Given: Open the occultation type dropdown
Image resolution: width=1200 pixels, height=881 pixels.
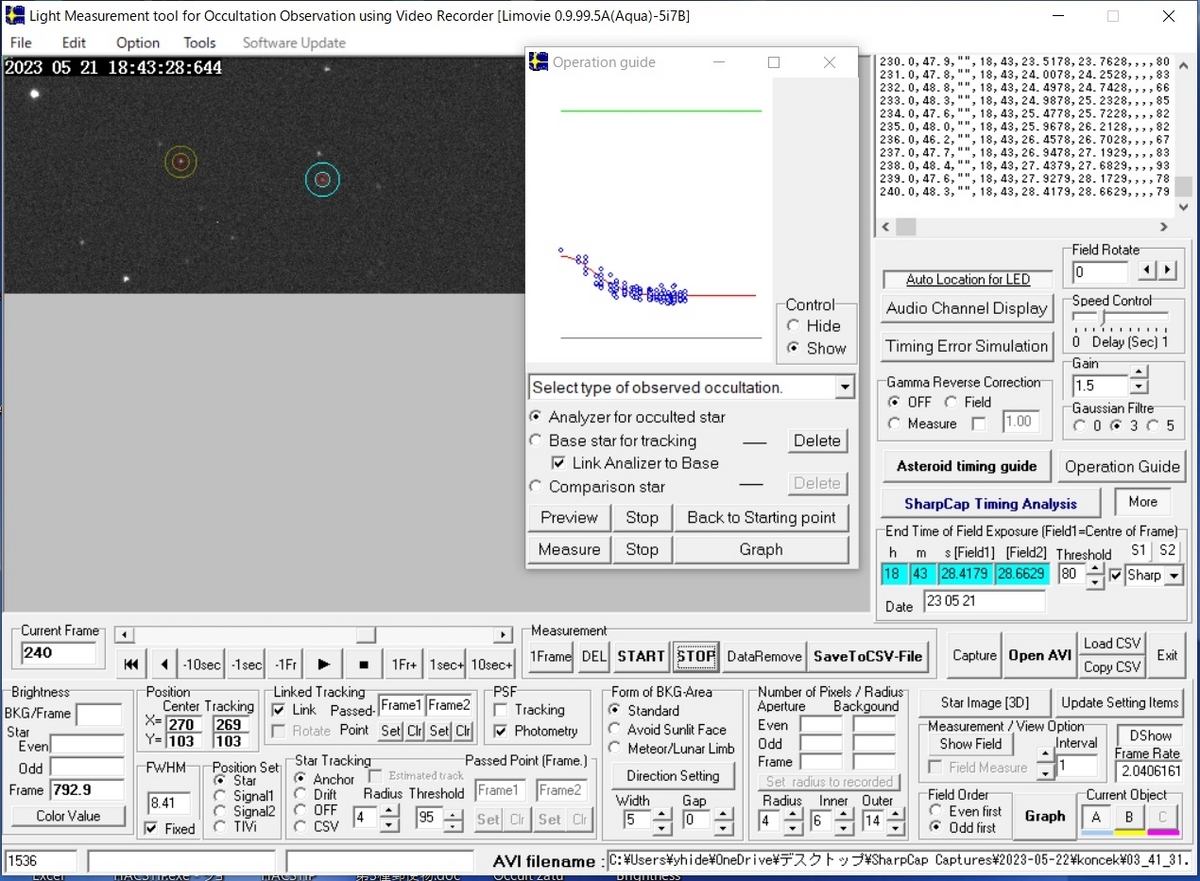Looking at the screenshot, I should click(843, 386).
